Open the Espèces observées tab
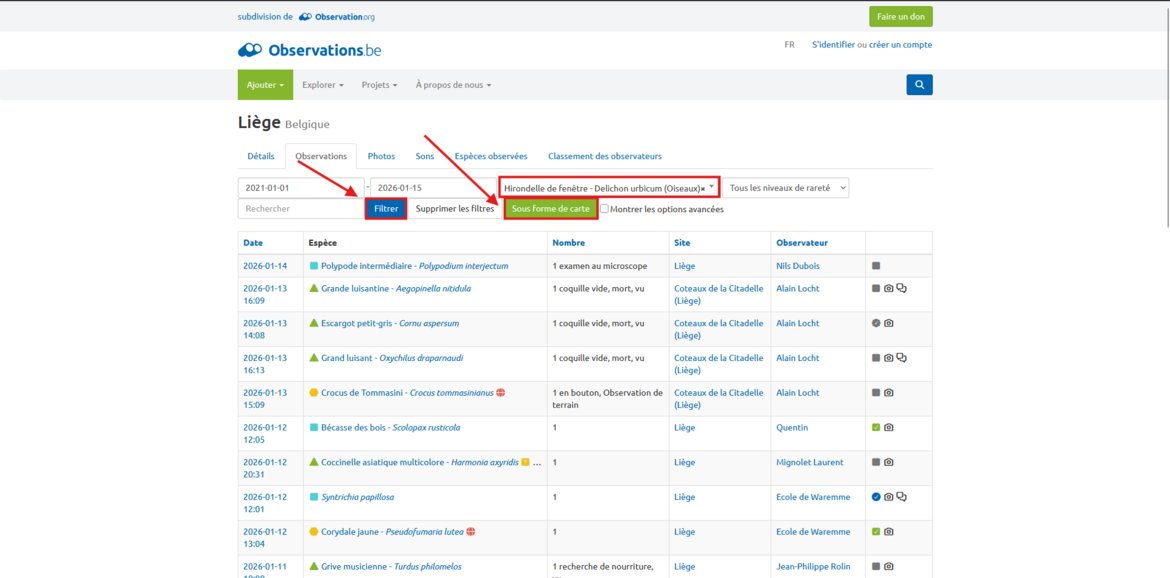This screenshot has height=578, width=1170. pyautogui.click(x=491, y=156)
